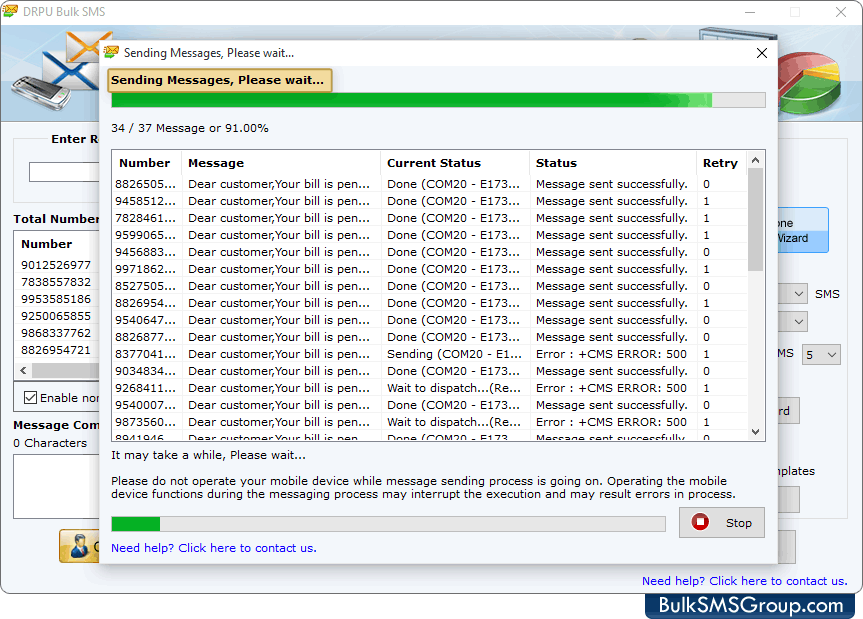Click the top green sending progress bar
This screenshot has height=619, width=863.
point(438,100)
